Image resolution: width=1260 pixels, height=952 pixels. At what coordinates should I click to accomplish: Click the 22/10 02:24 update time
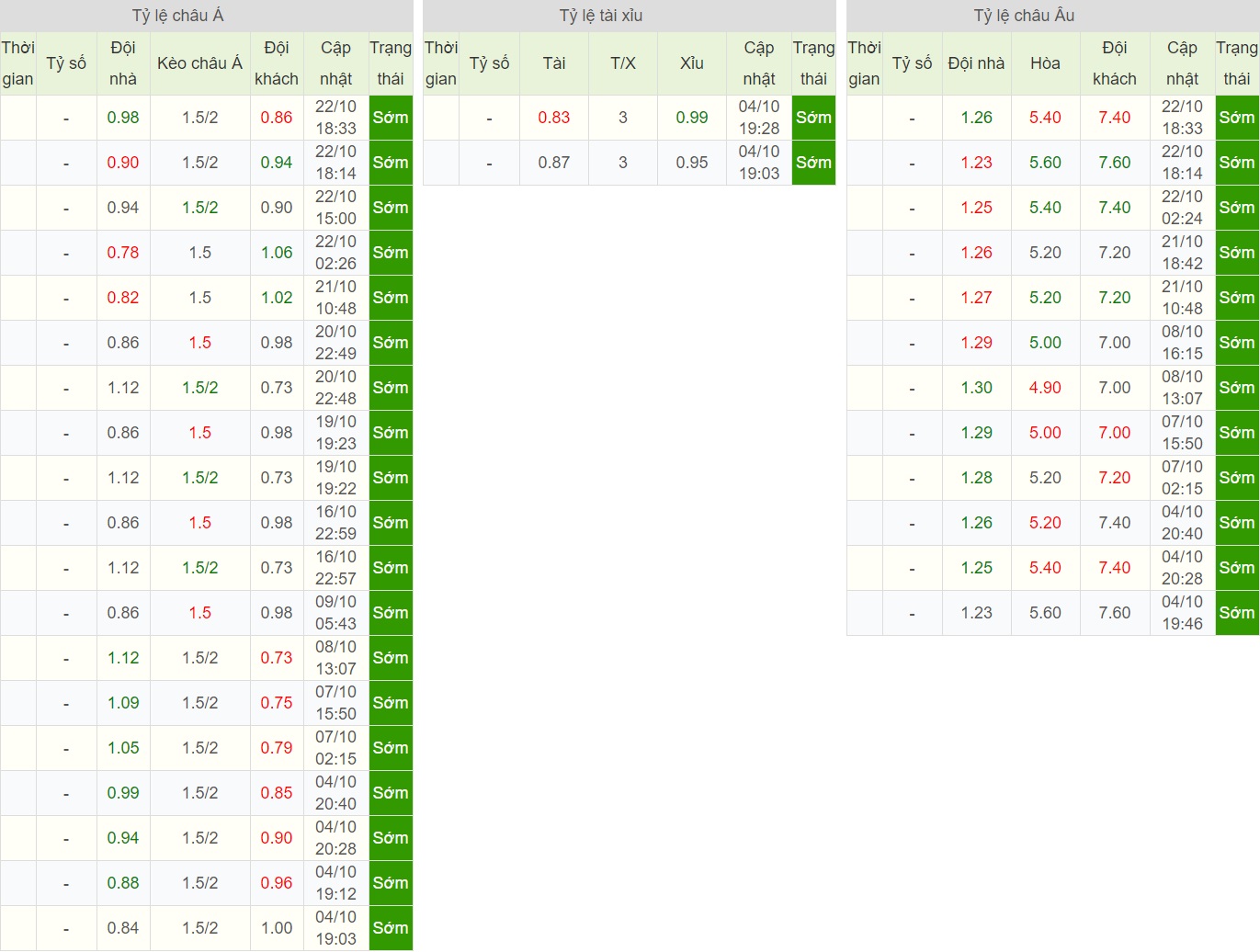tap(1182, 208)
